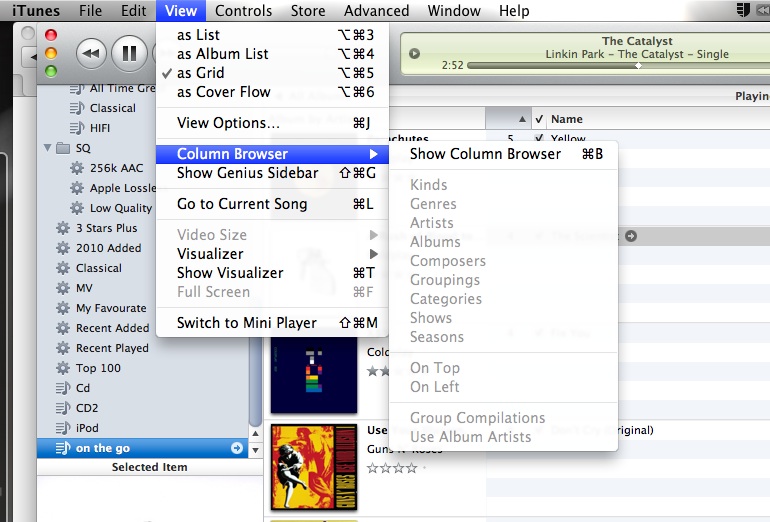770x522 pixels.
Task: Select the Guns N' Roses album cover thumbnail
Action: tap(314, 467)
